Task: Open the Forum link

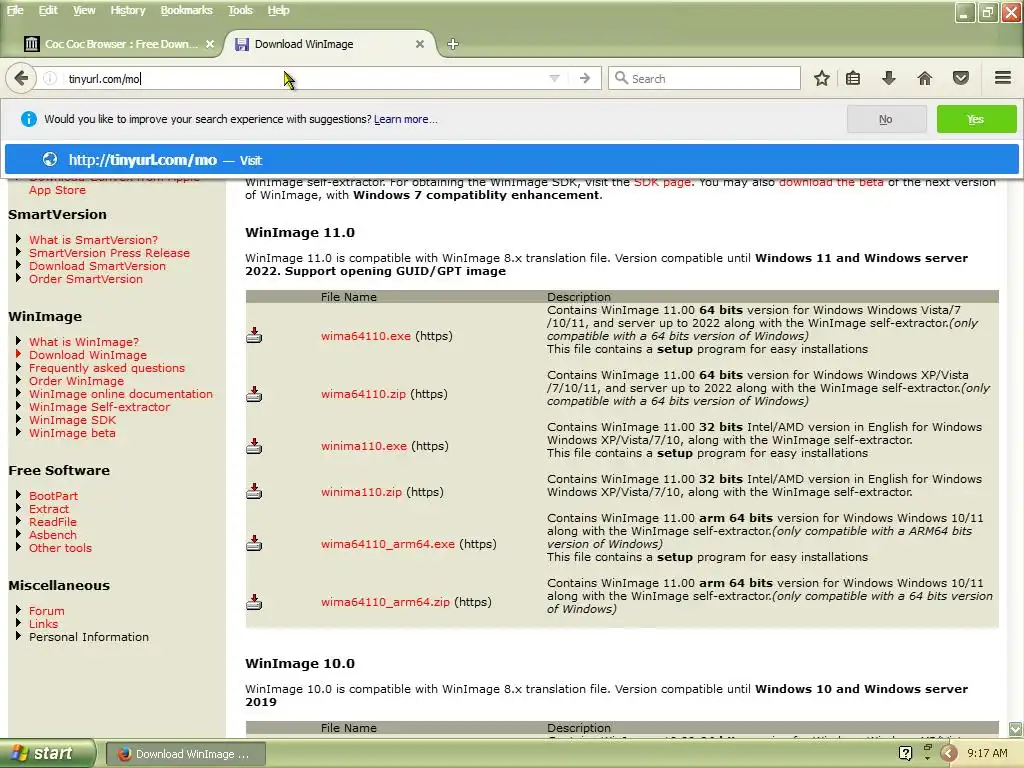Action: click(46, 611)
